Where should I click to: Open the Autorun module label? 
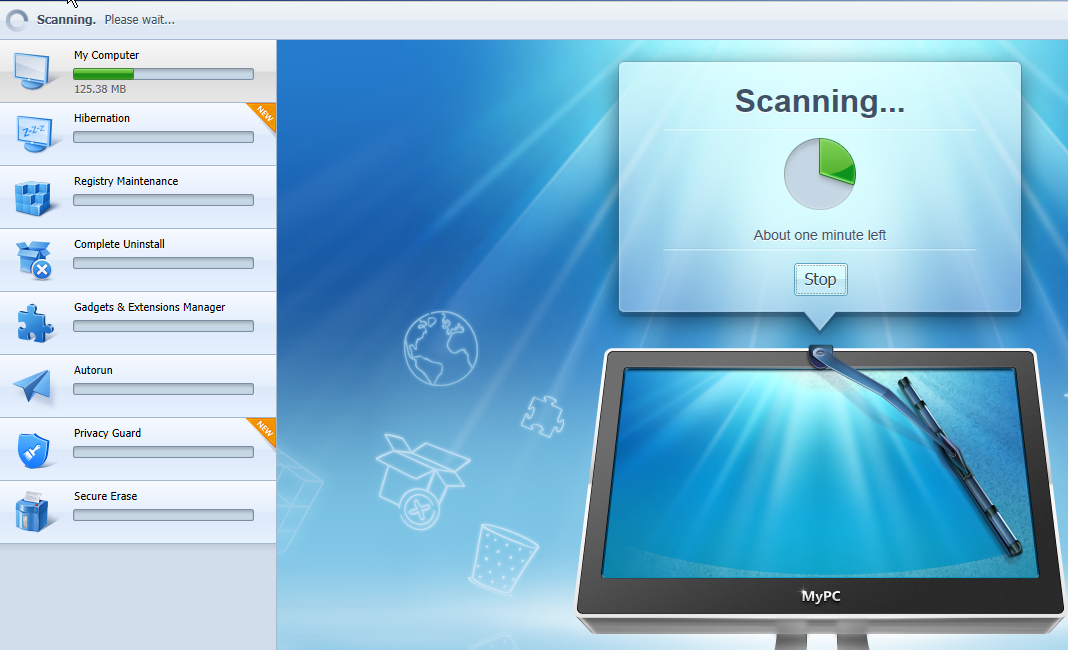coord(93,370)
